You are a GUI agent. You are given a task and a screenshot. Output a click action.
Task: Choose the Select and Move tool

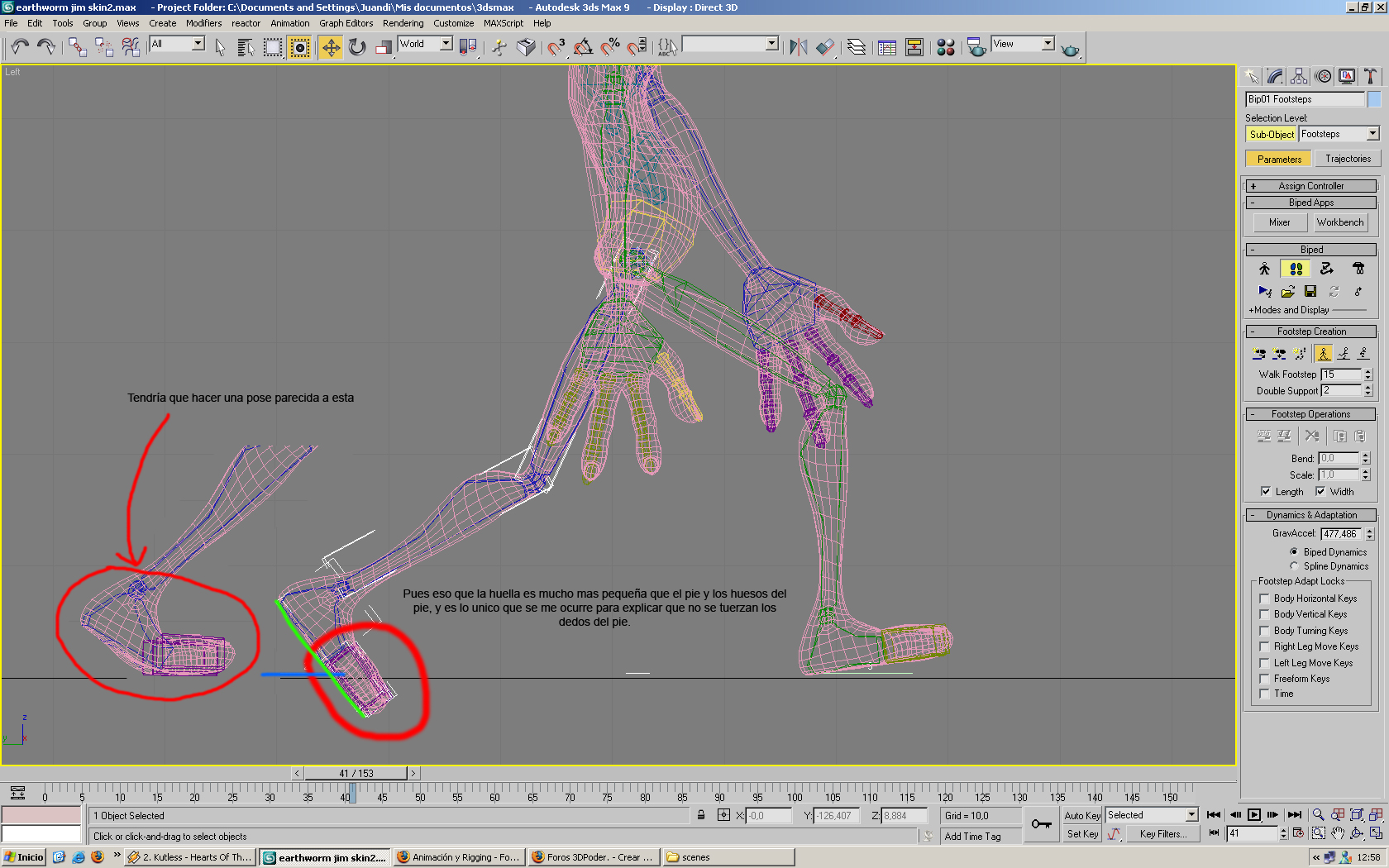pyautogui.click(x=331, y=47)
